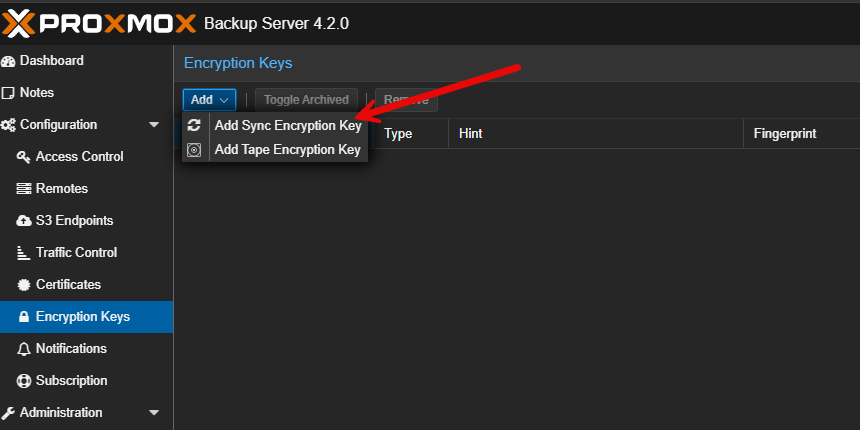Click the Certificates badge icon

click(x=24, y=285)
